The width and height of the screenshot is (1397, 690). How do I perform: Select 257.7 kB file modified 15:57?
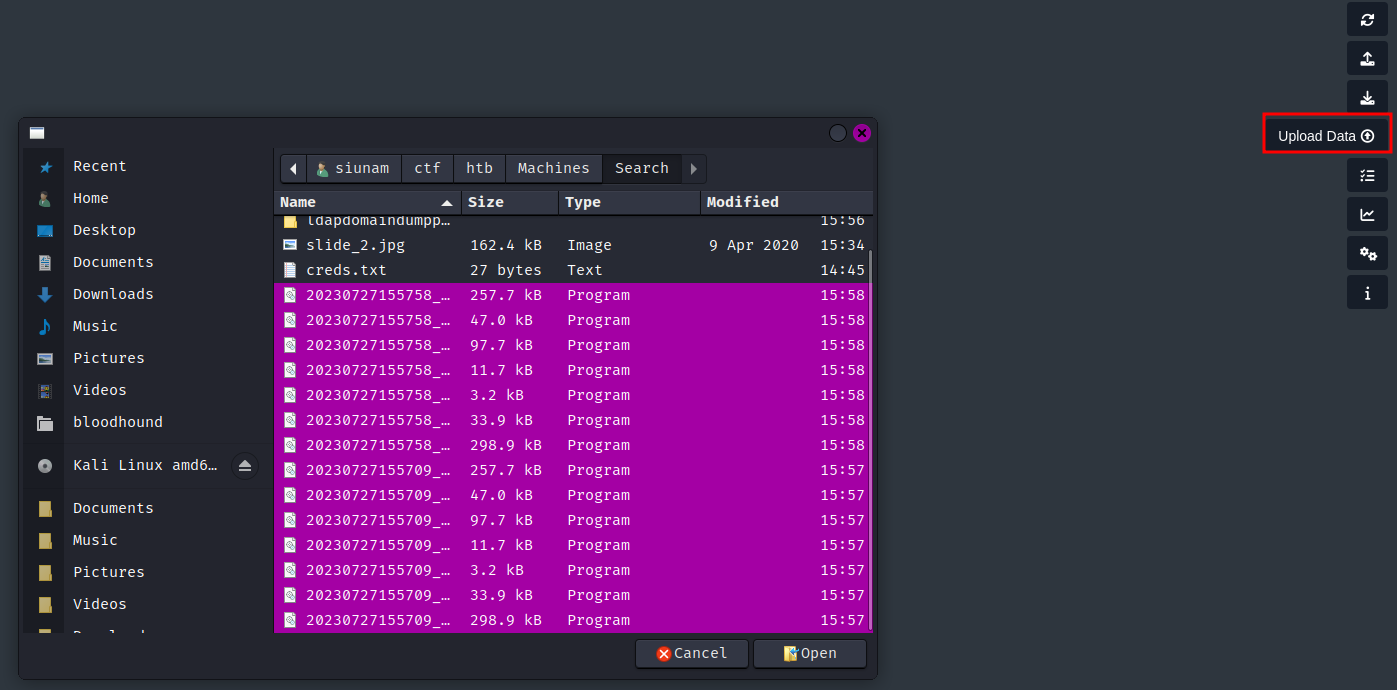(572, 470)
